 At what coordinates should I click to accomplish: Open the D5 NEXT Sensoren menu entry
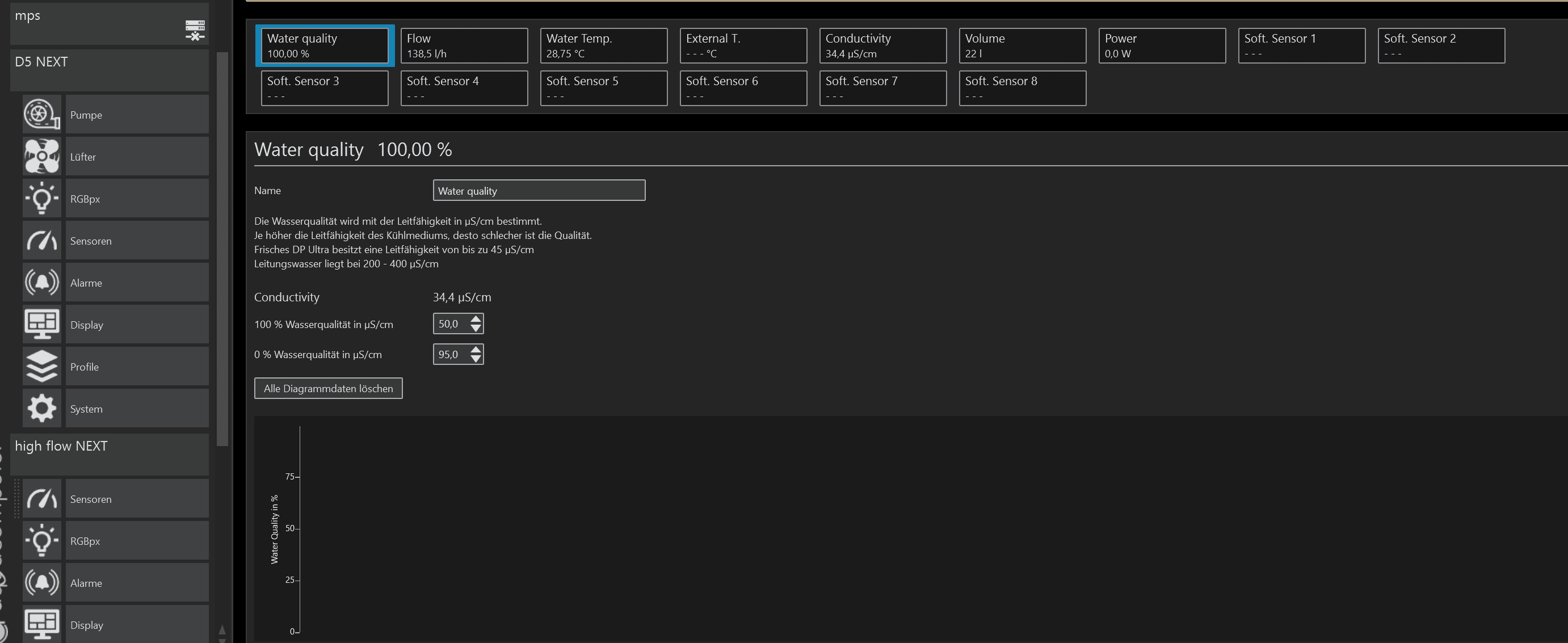click(137, 241)
